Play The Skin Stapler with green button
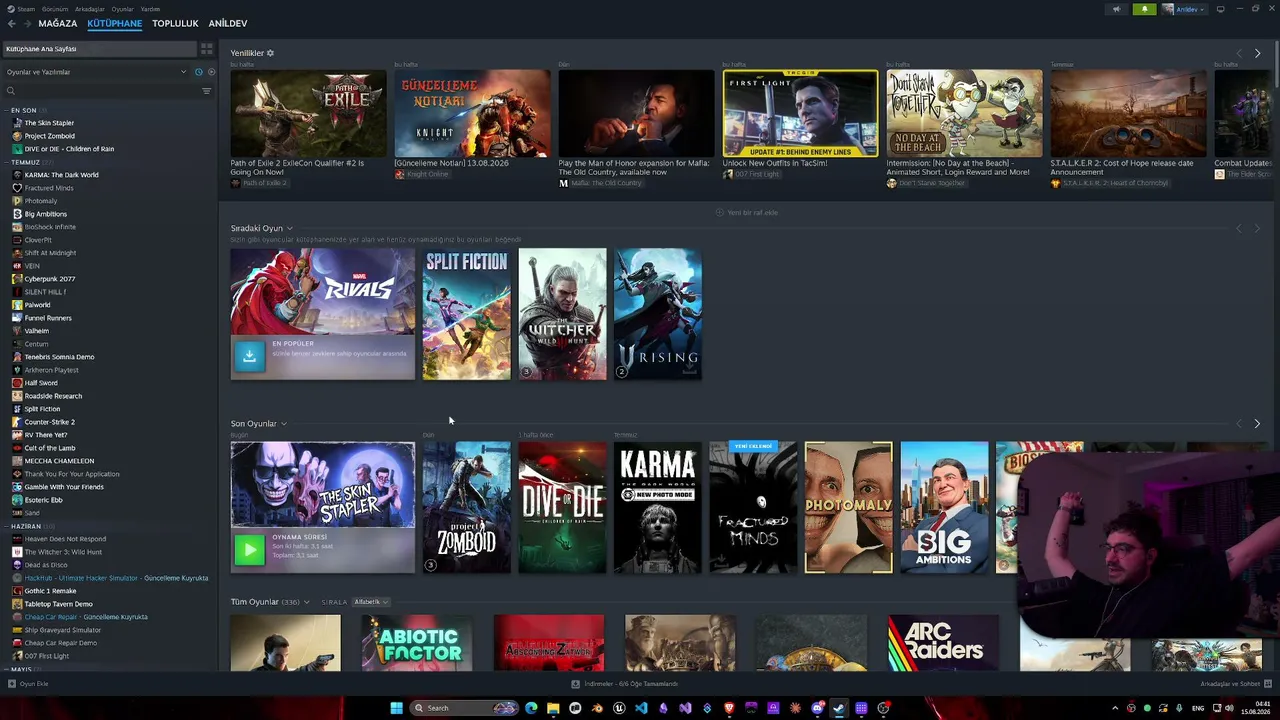This screenshot has height=720, width=1280. (249, 549)
